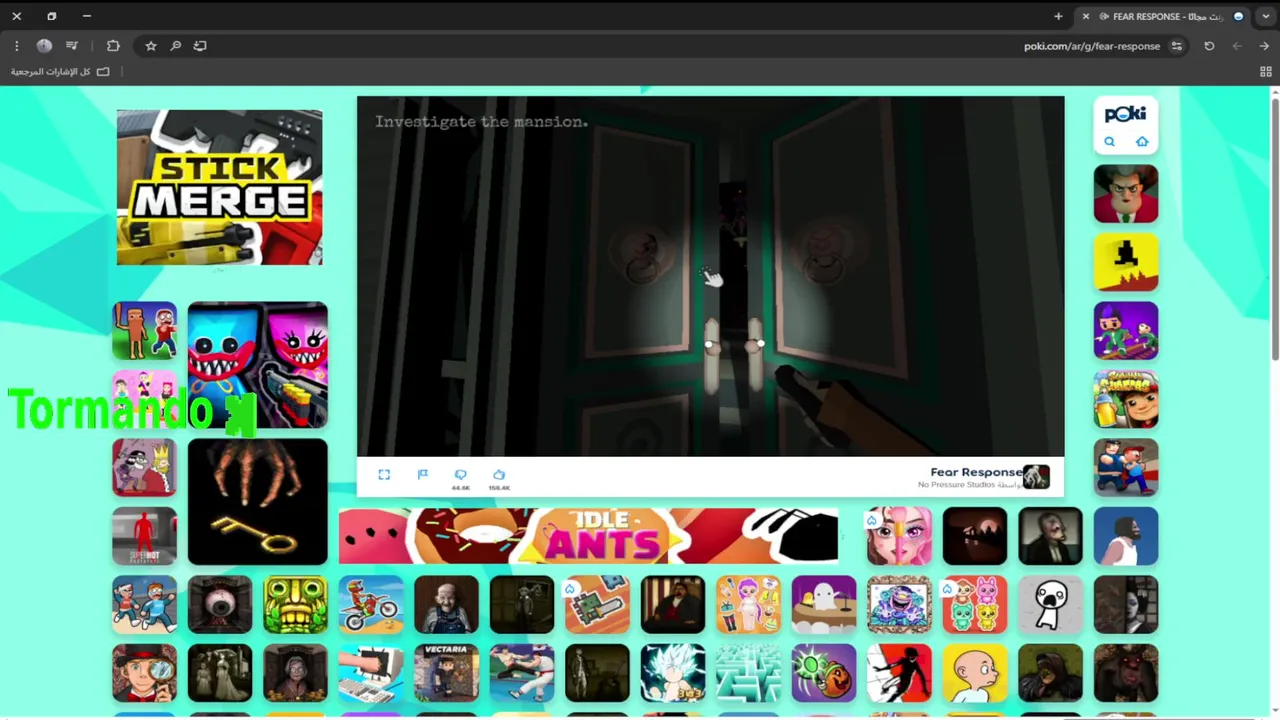Reload the page
Viewport: 1280px width, 720px height.
1209,46
